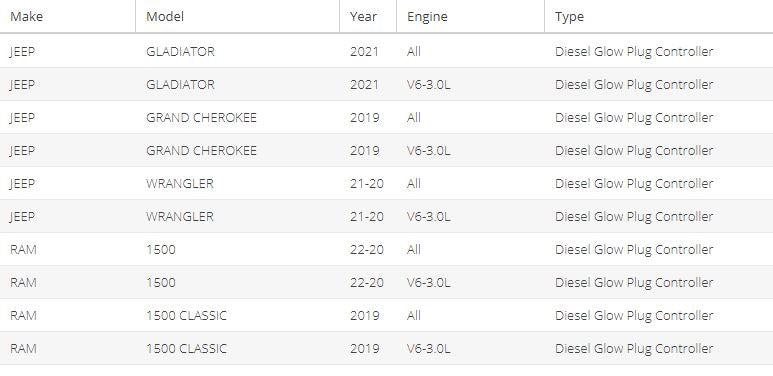Select the Type column header

point(569,17)
